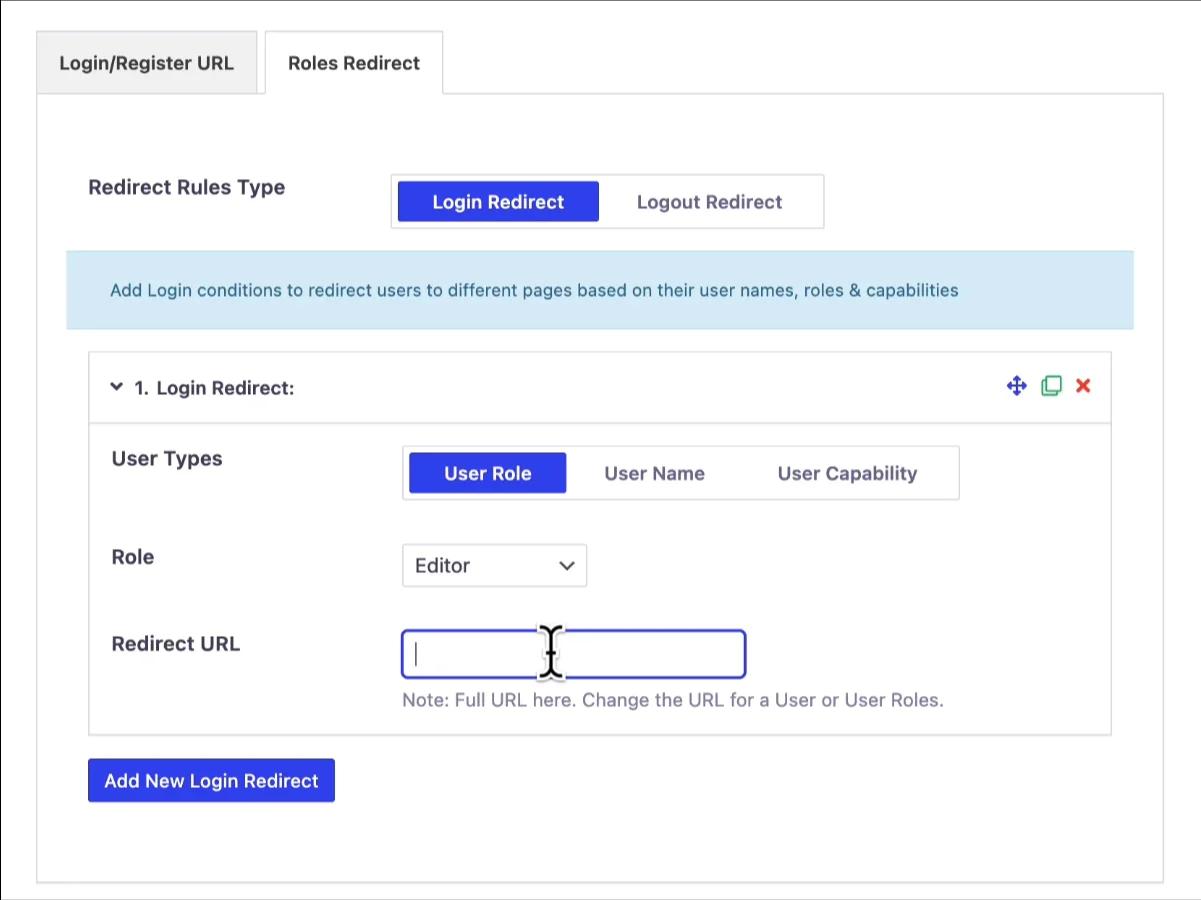Screen dimensions: 1201x900
Task: Click the blue 'Add Login conditions' info notice
Action: click(x=600, y=290)
